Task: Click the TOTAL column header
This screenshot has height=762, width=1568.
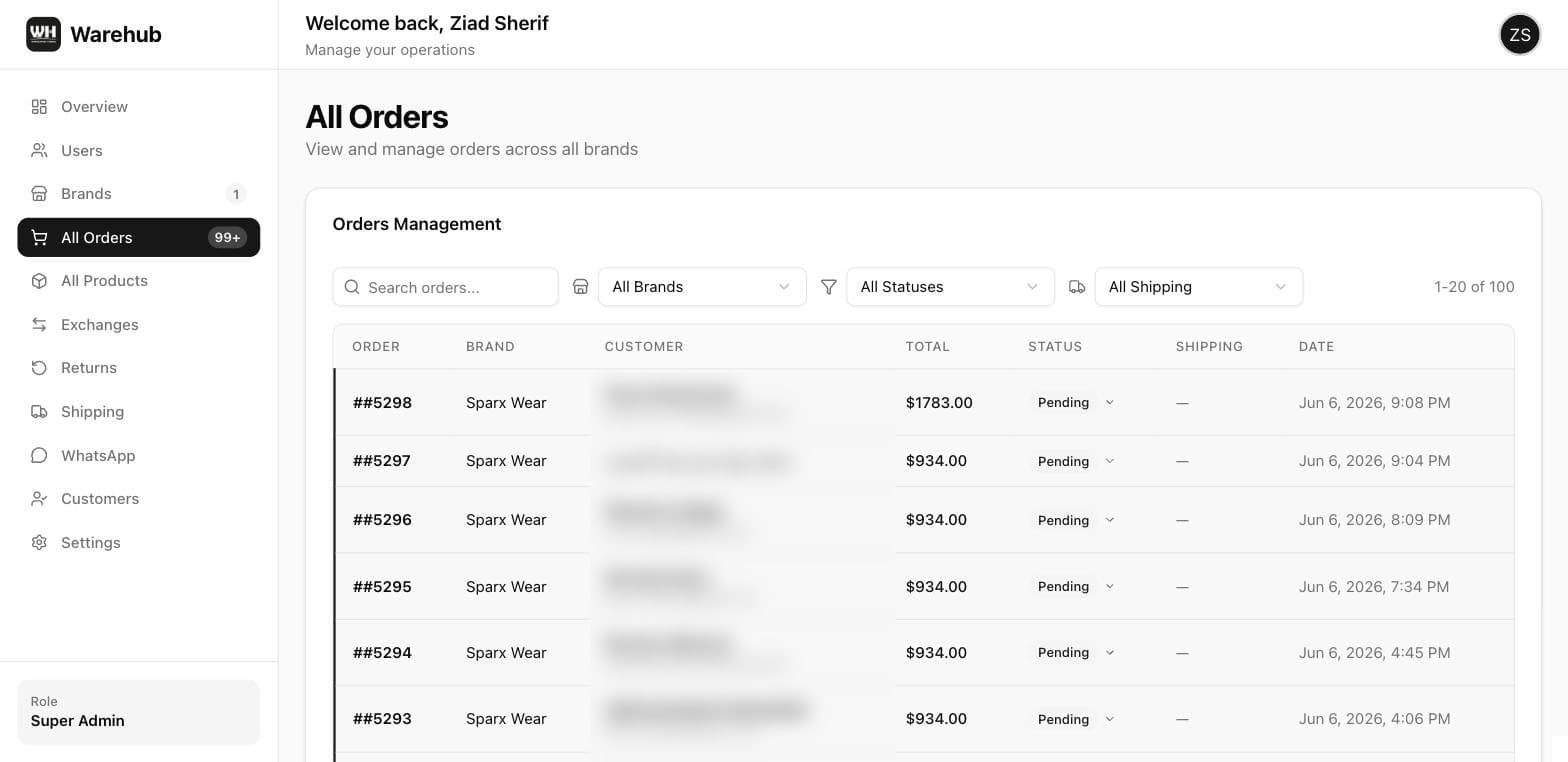Action: tap(928, 346)
